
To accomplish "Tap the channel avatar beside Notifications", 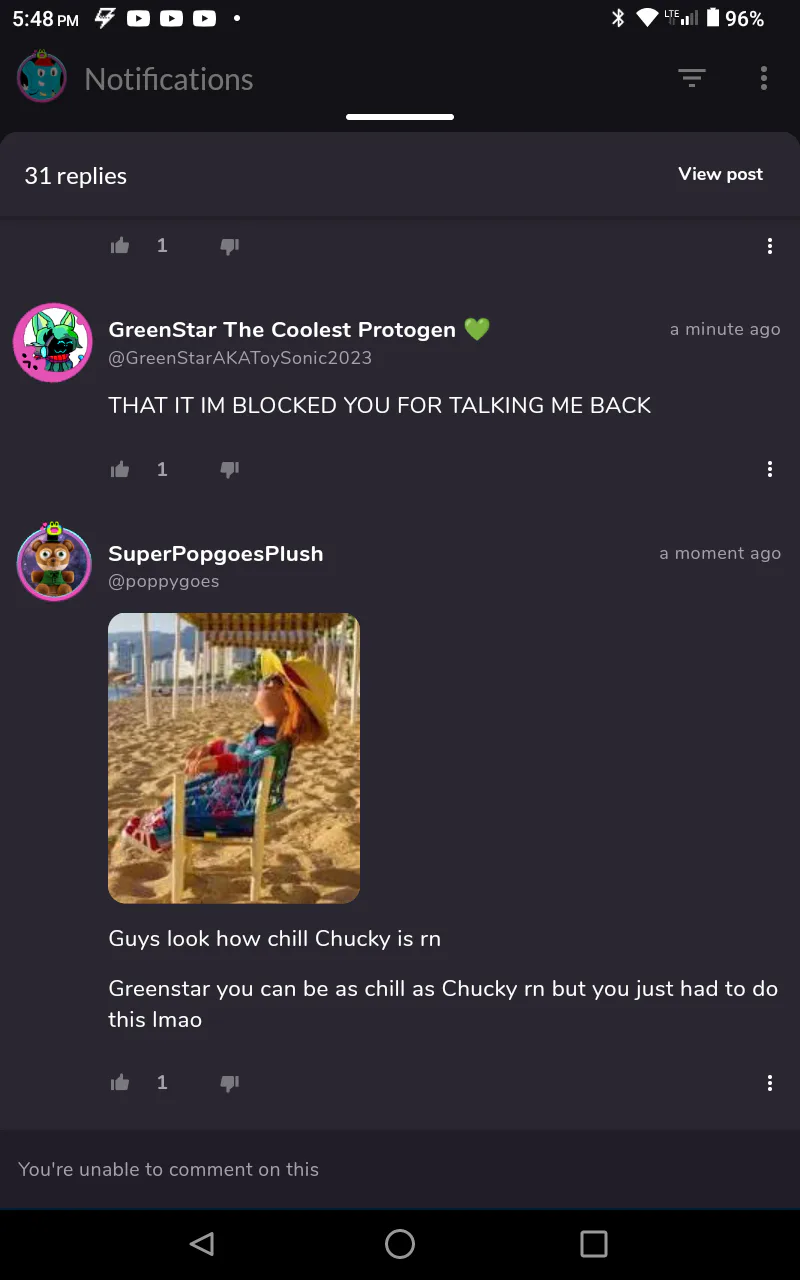I will tap(42, 77).
